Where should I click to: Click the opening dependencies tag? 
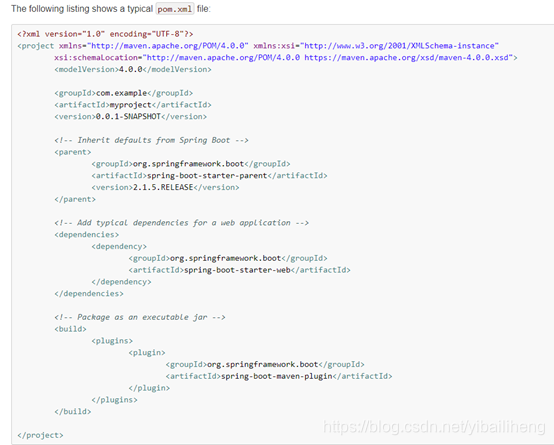pyautogui.click(x=87, y=235)
